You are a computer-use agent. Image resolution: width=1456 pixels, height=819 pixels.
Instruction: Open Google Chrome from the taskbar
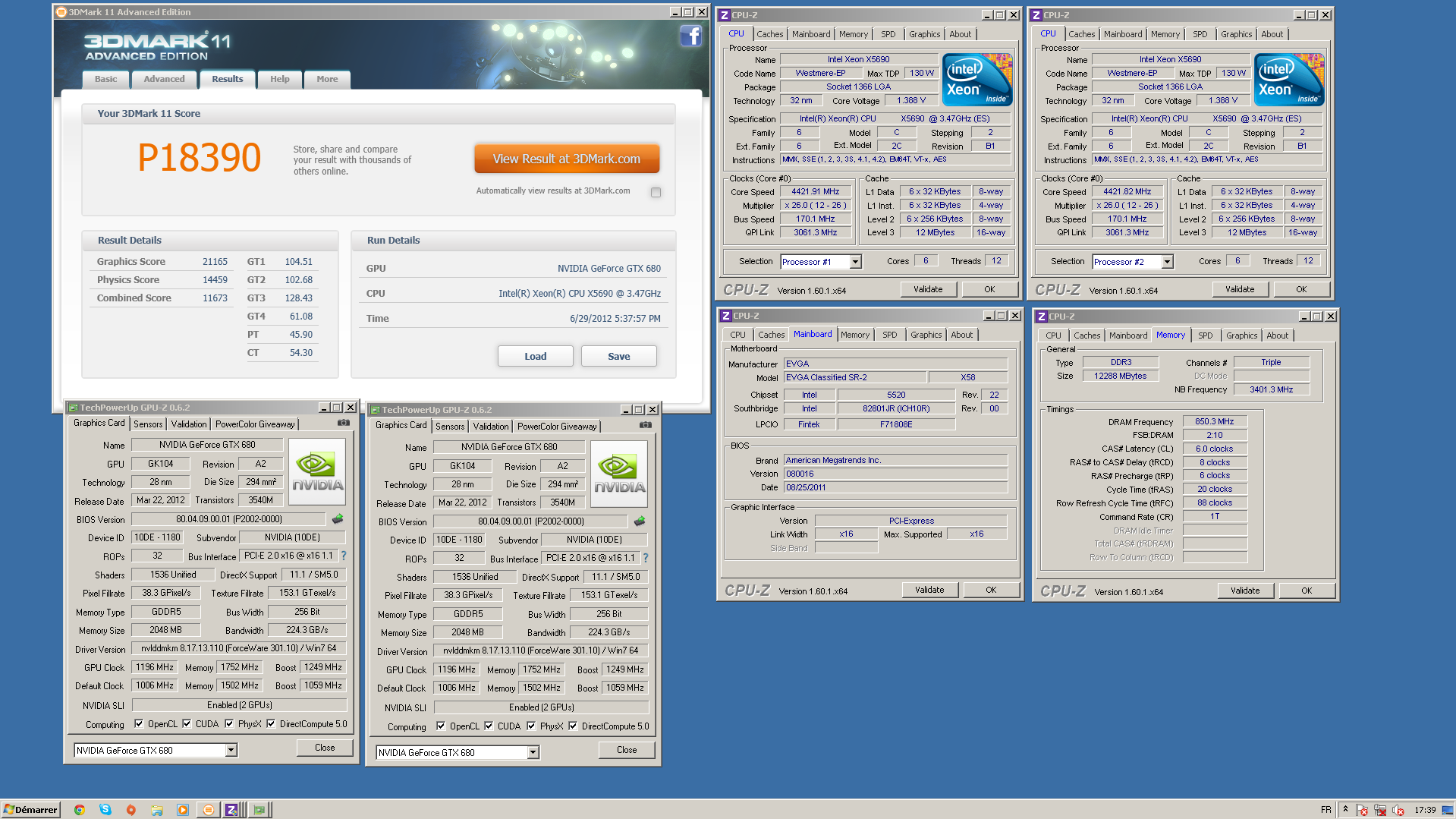tap(79, 810)
